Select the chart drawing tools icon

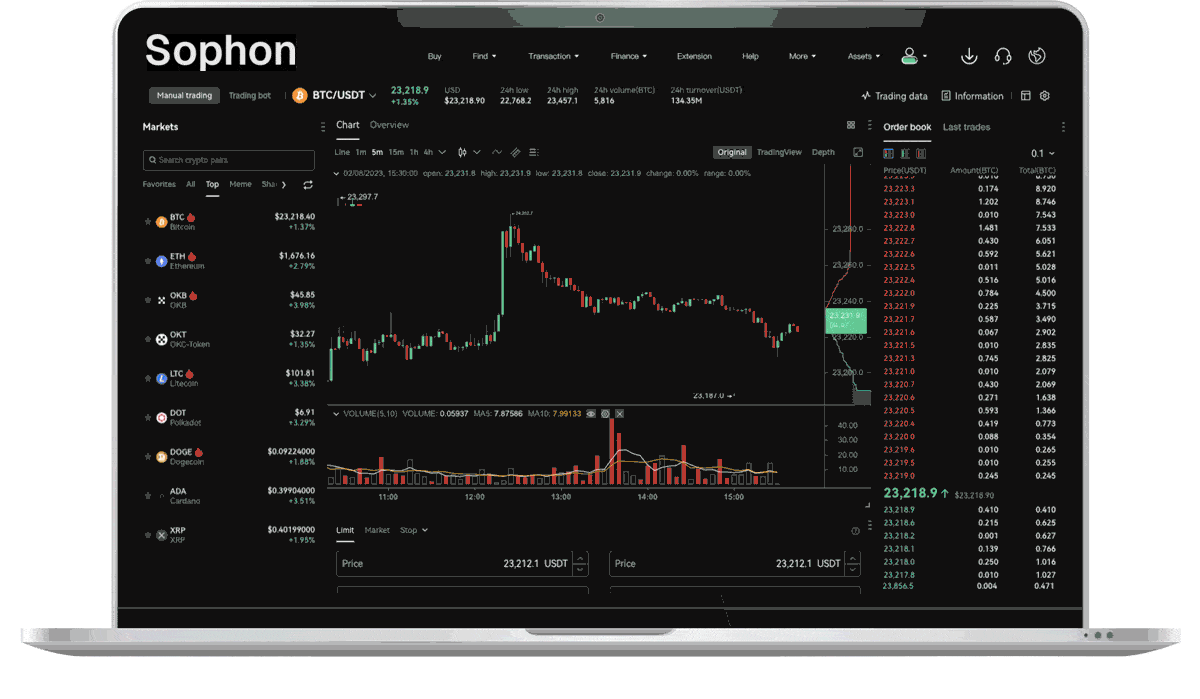pyautogui.click(x=516, y=152)
